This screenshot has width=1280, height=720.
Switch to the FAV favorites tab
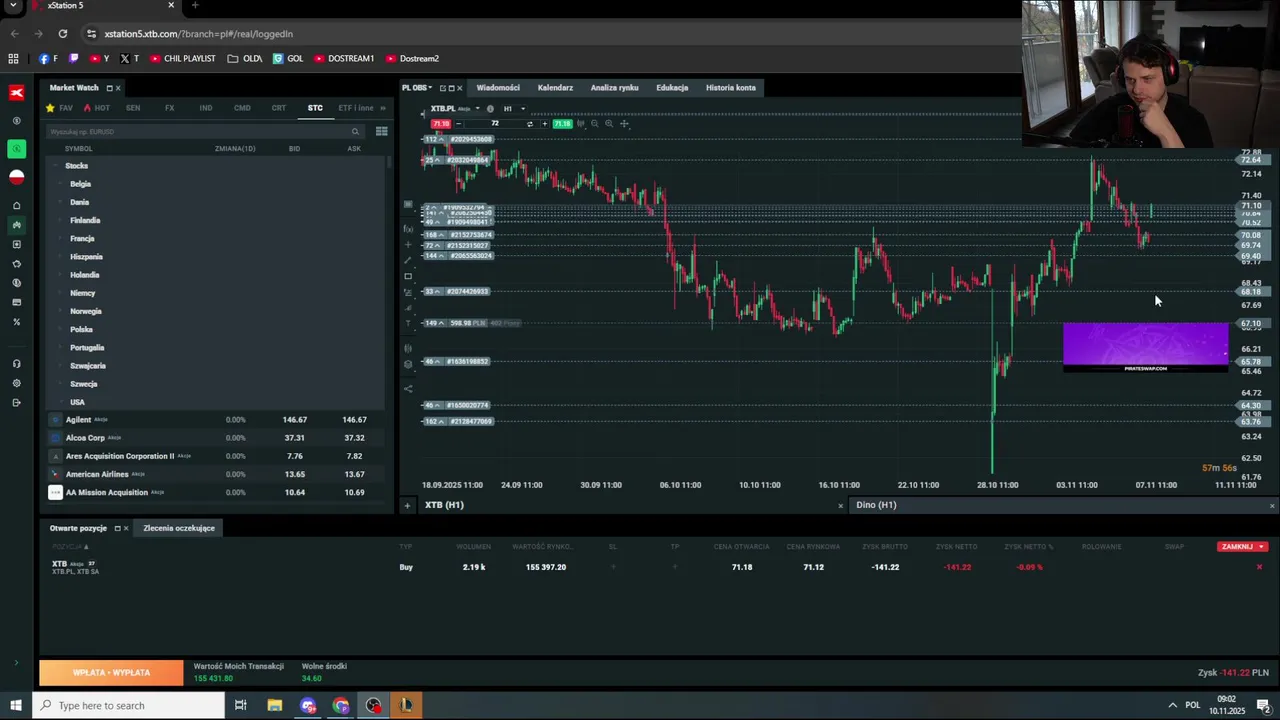[59, 108]
